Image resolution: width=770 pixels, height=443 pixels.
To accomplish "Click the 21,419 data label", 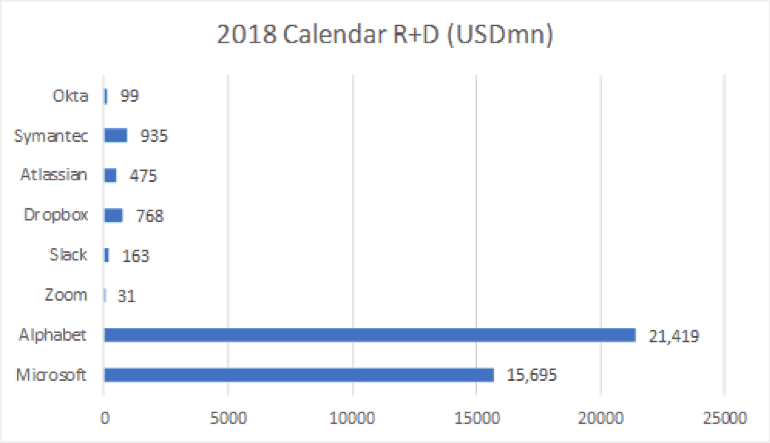I will tap(671, 336).
